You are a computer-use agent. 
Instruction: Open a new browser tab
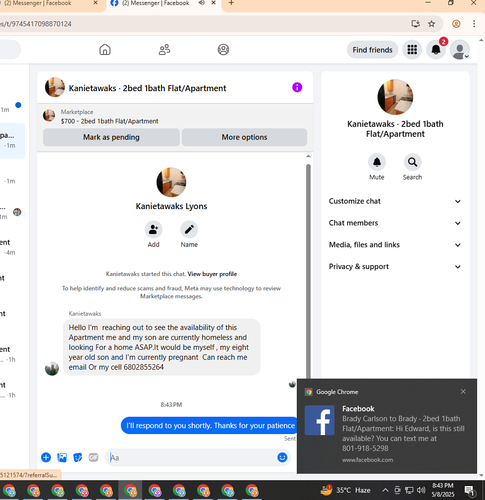point(231,3)
